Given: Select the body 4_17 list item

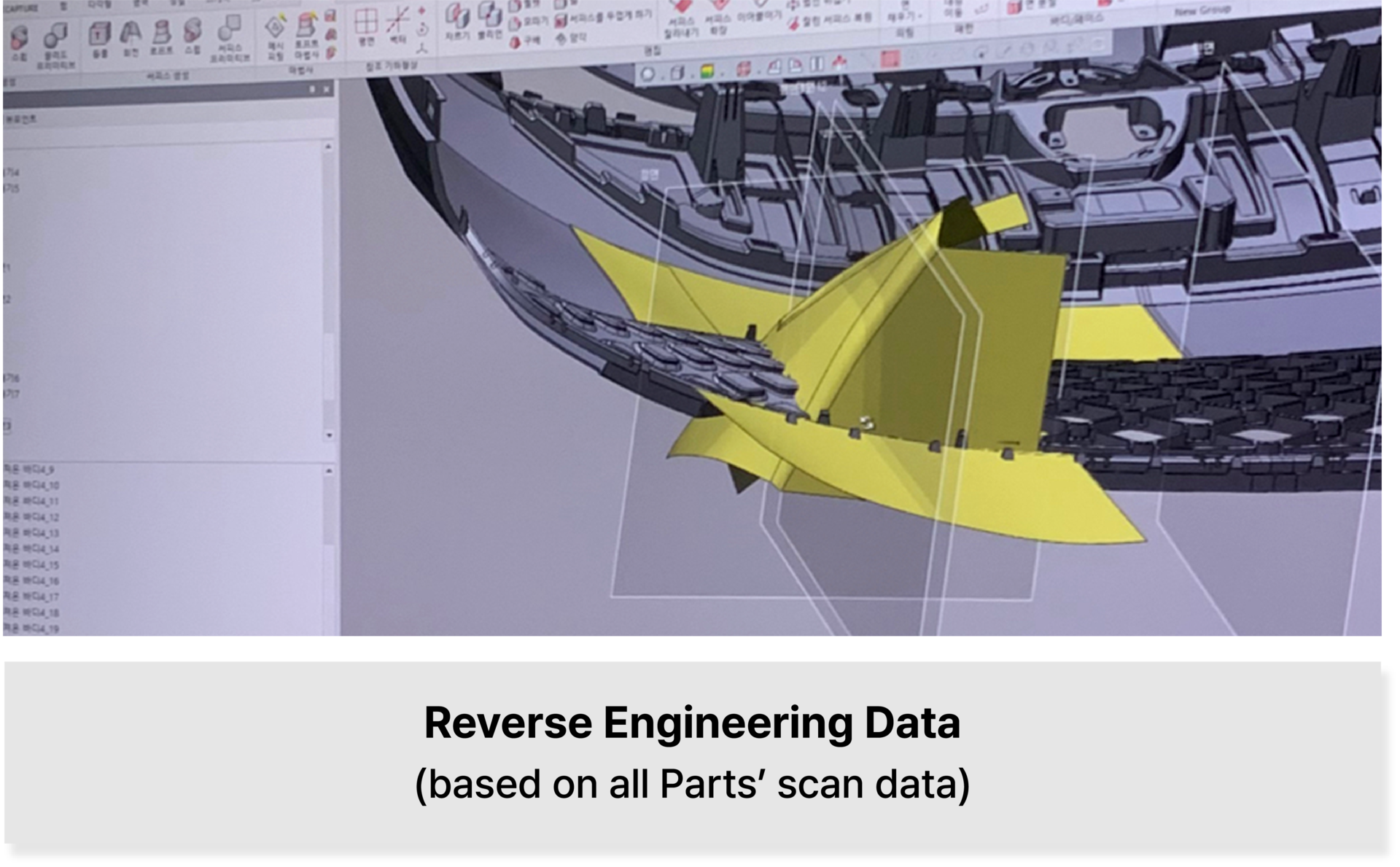Looking at the screenshot, I should 32,597.
